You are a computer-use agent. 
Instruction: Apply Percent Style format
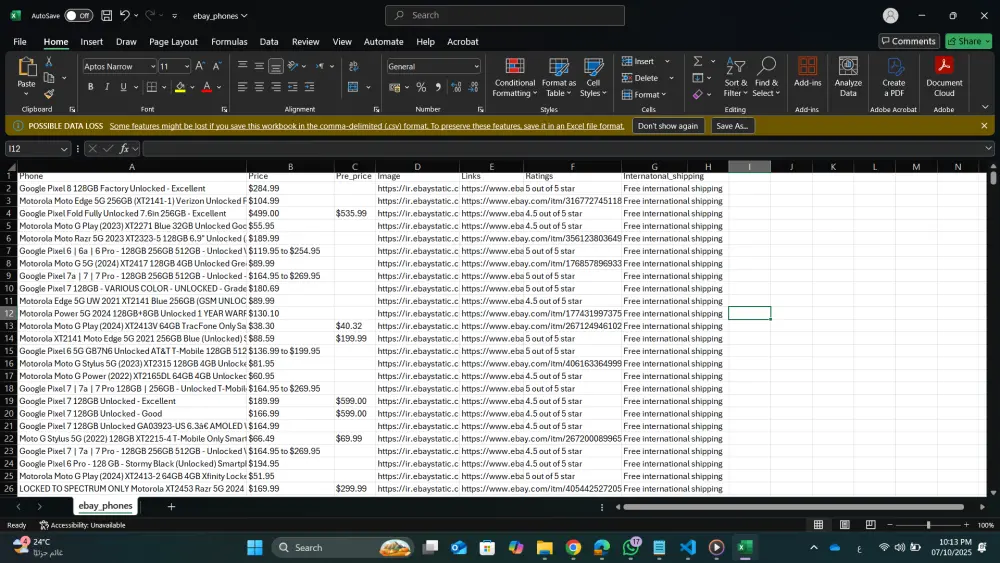421,87
